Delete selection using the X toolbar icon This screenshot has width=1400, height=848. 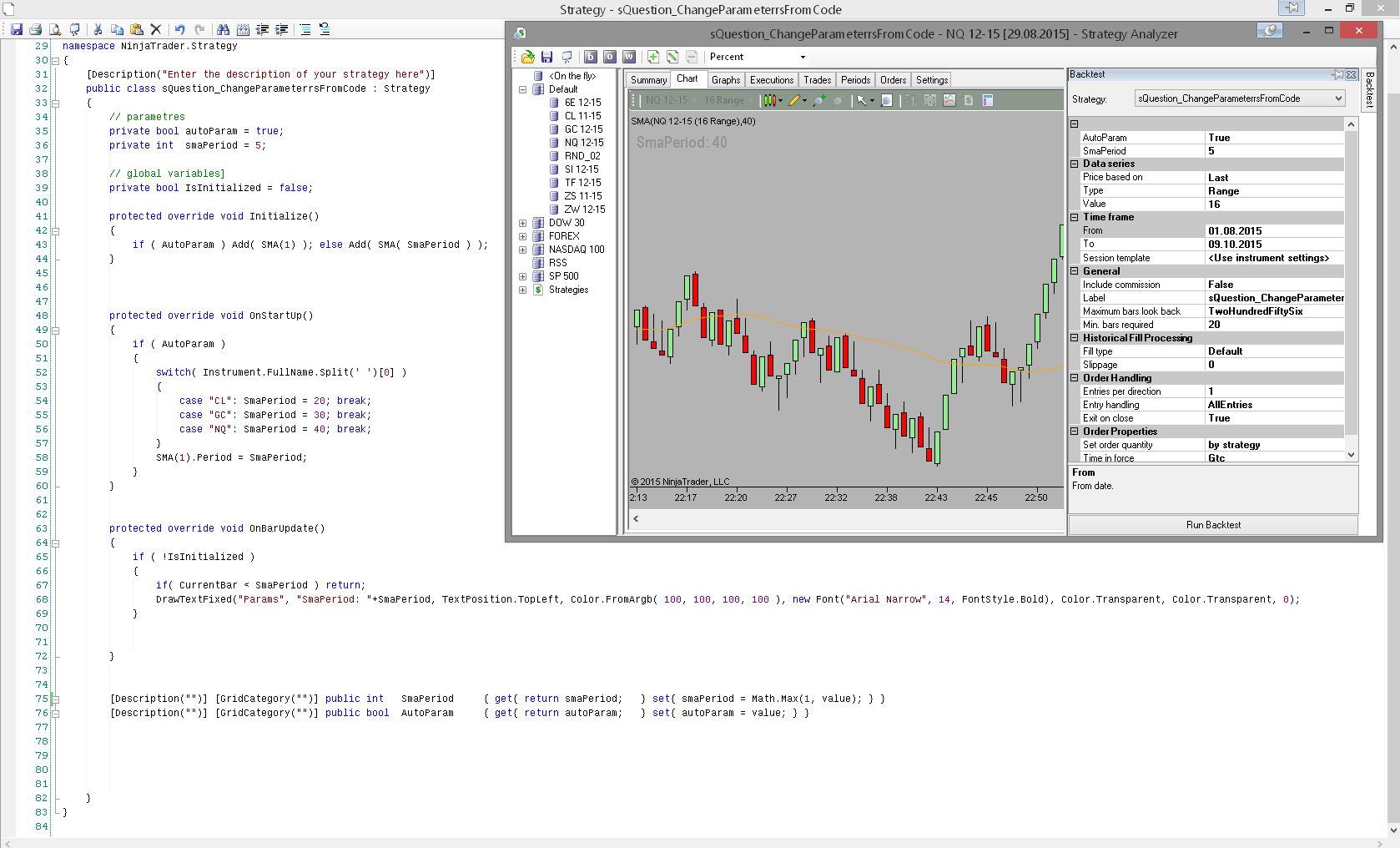pyautogui.click(x=155, y=29)
